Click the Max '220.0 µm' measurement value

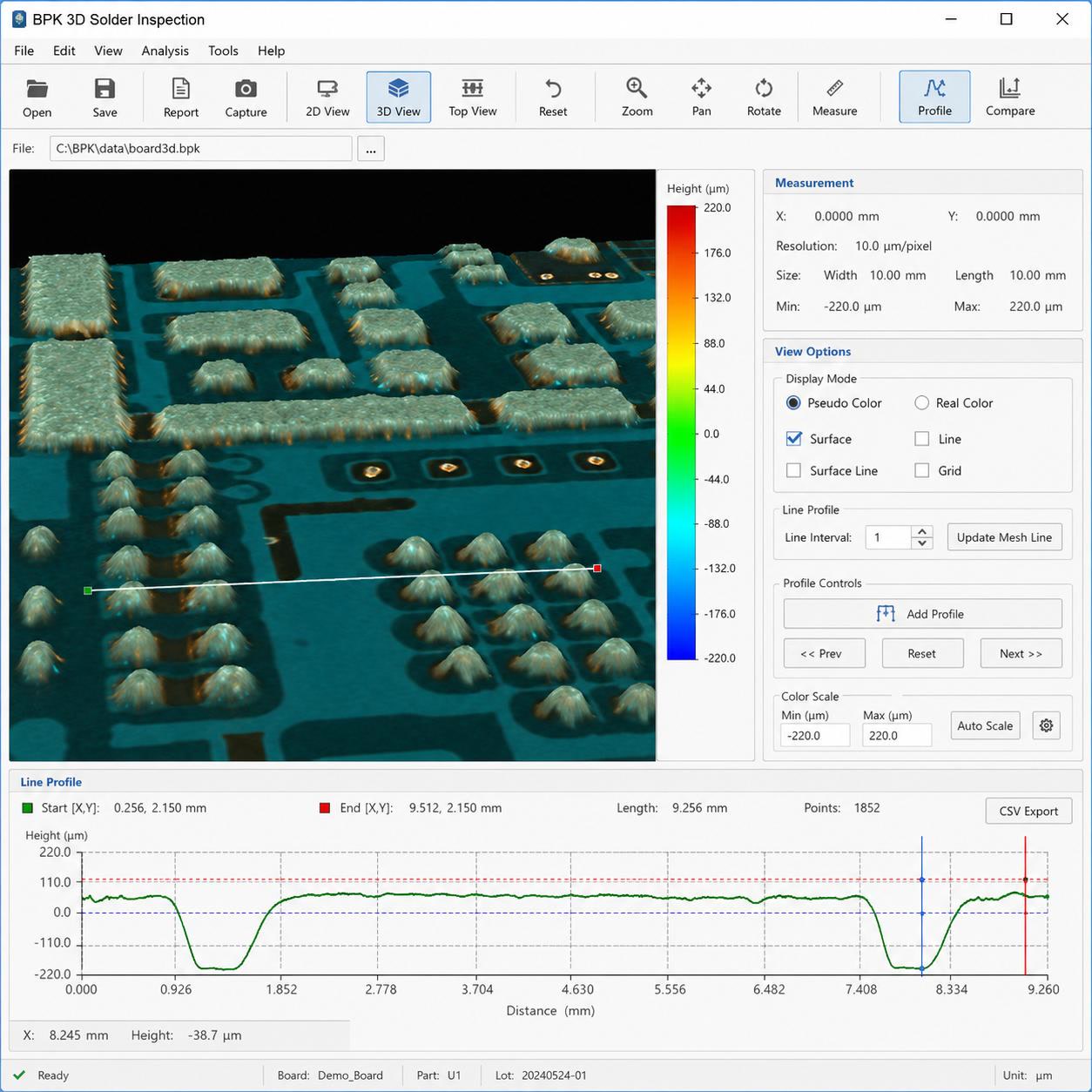point(1035,307)
